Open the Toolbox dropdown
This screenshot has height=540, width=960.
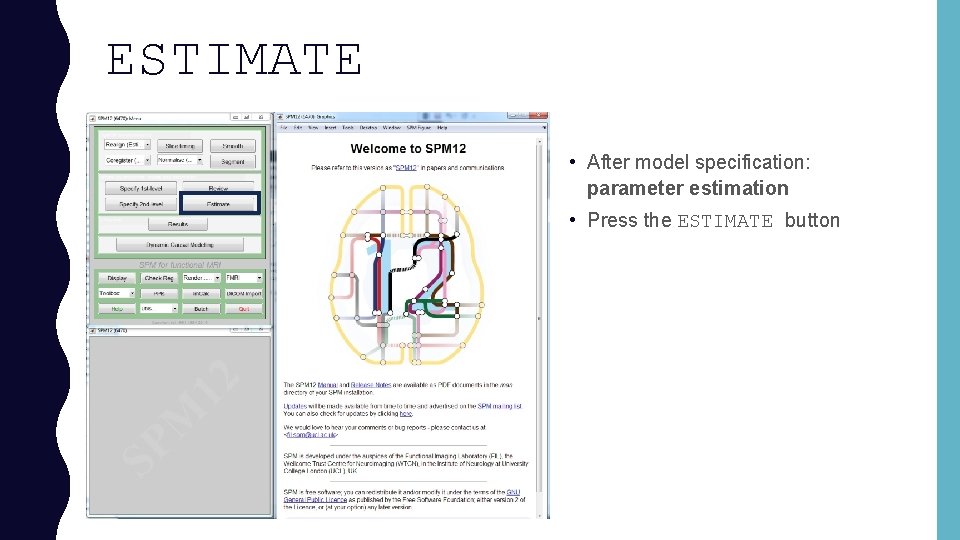[116, 293]
